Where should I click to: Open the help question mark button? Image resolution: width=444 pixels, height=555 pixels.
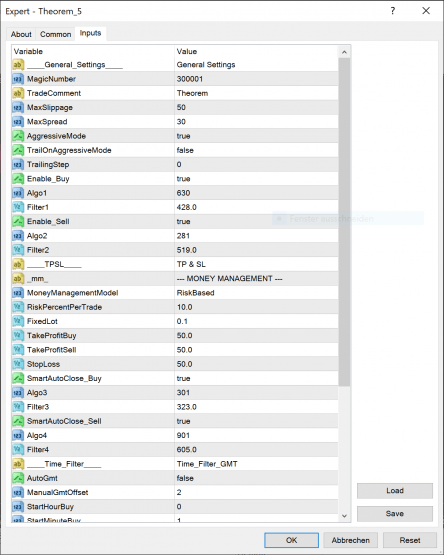393,11
